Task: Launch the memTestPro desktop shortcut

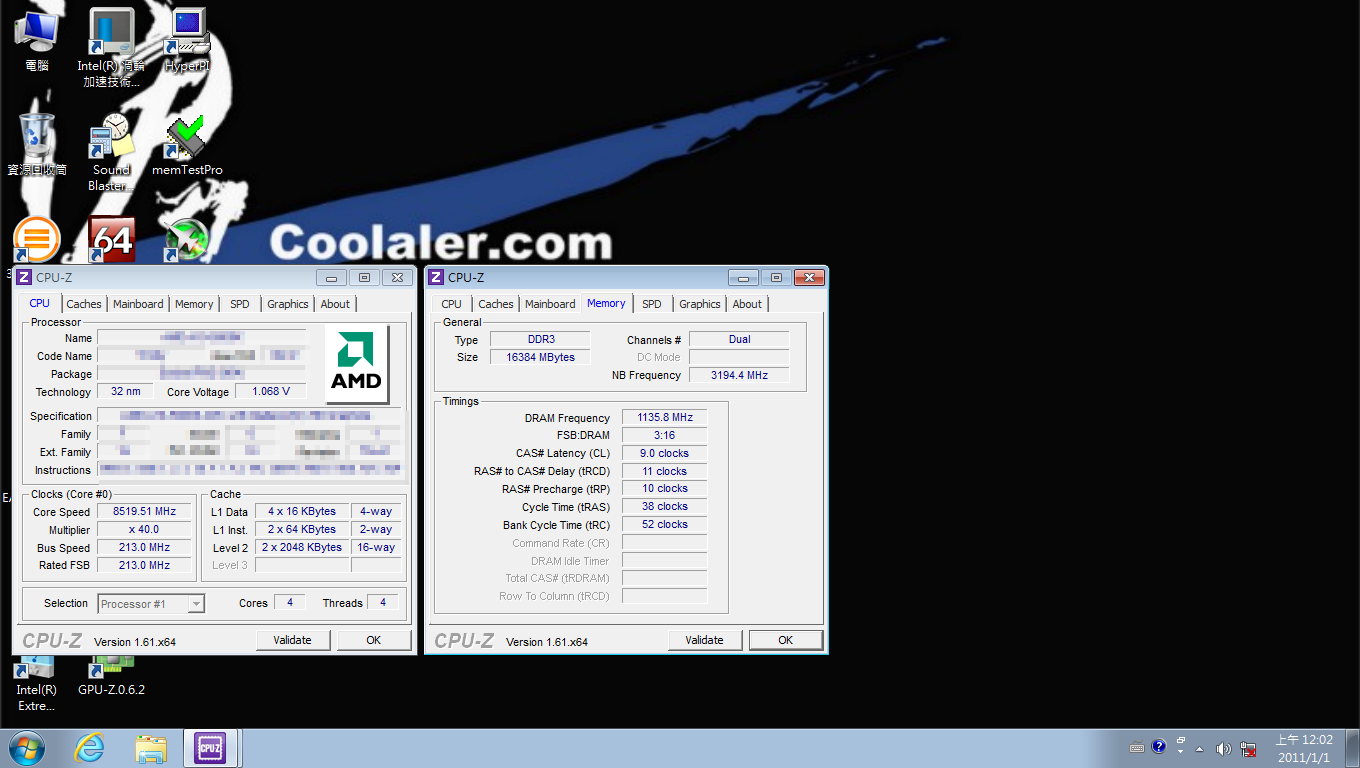Action: pyautogui.click(x=187, y=145)
